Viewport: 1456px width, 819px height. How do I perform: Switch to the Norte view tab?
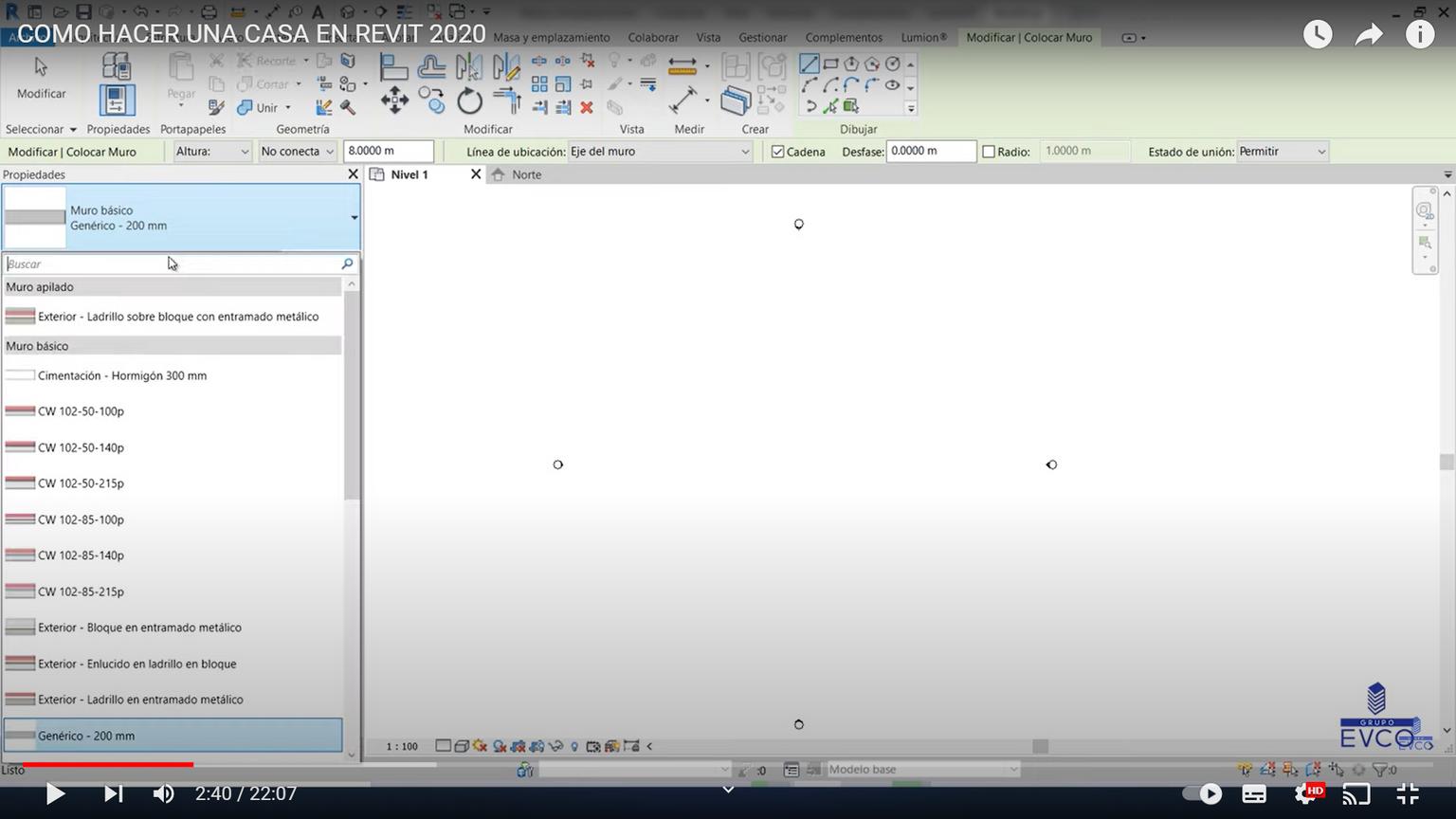pyautogui.click(x=526, y=174)
